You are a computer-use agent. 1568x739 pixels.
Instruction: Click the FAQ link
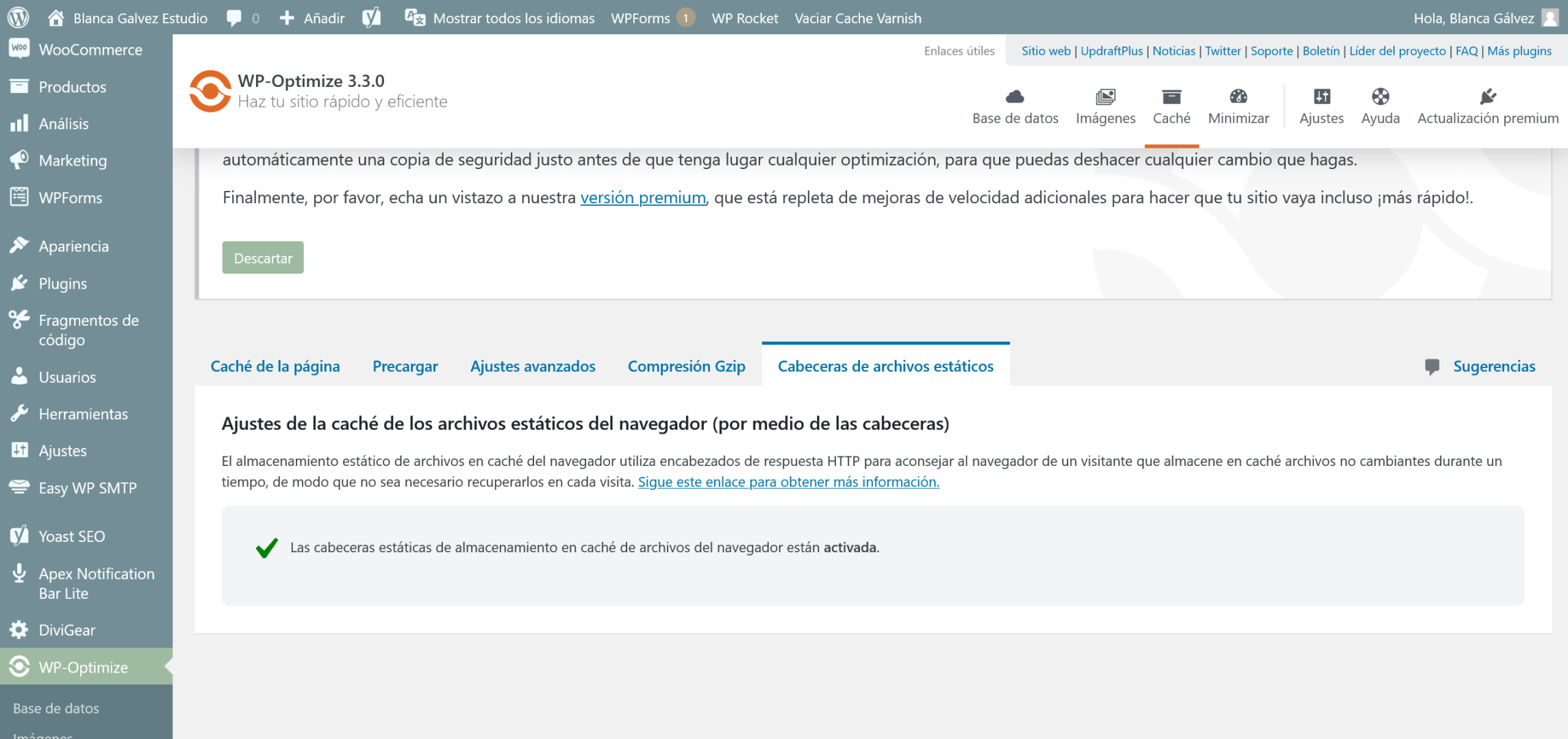pos(1466,51)
